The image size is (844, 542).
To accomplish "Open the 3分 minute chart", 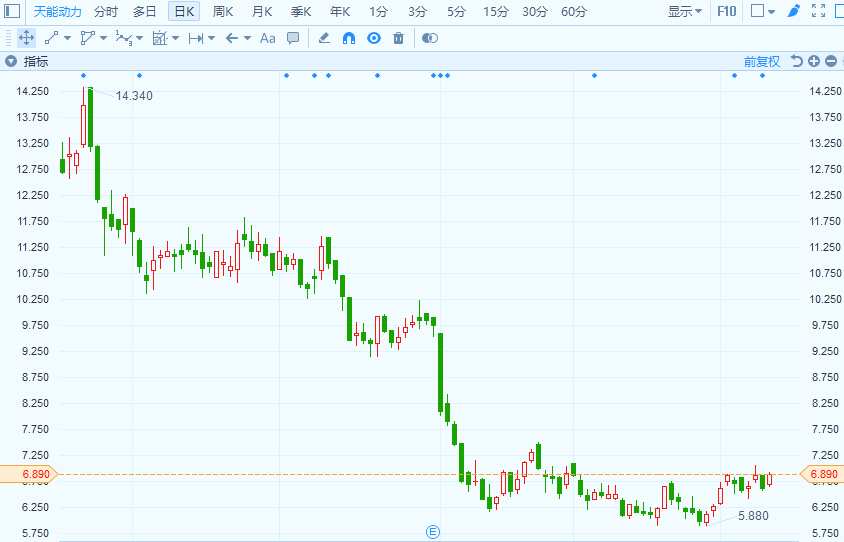I will (417, 11).
